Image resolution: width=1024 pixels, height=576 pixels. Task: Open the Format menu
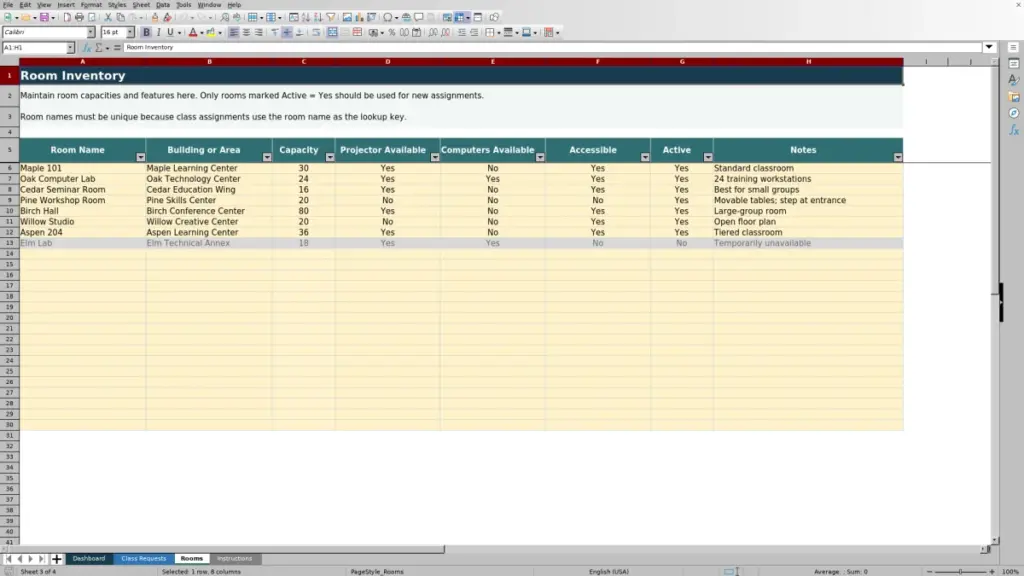pyautogui.click(x=91, y=5)
